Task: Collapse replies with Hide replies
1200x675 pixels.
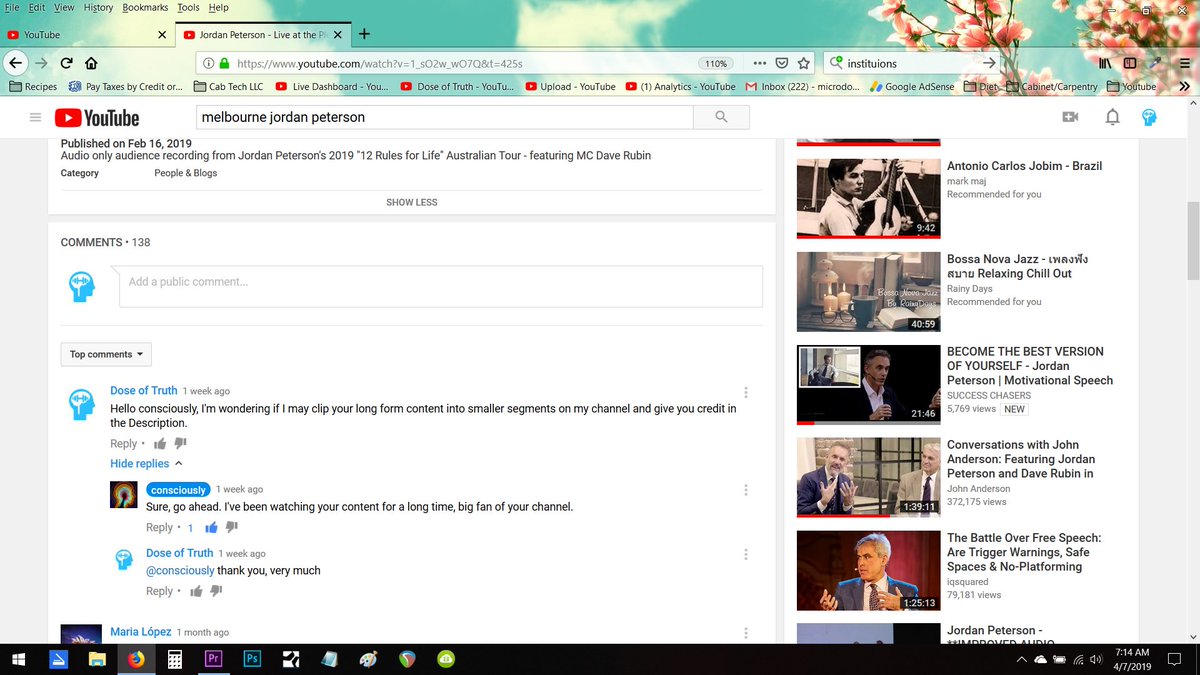Action: point(147,464)
